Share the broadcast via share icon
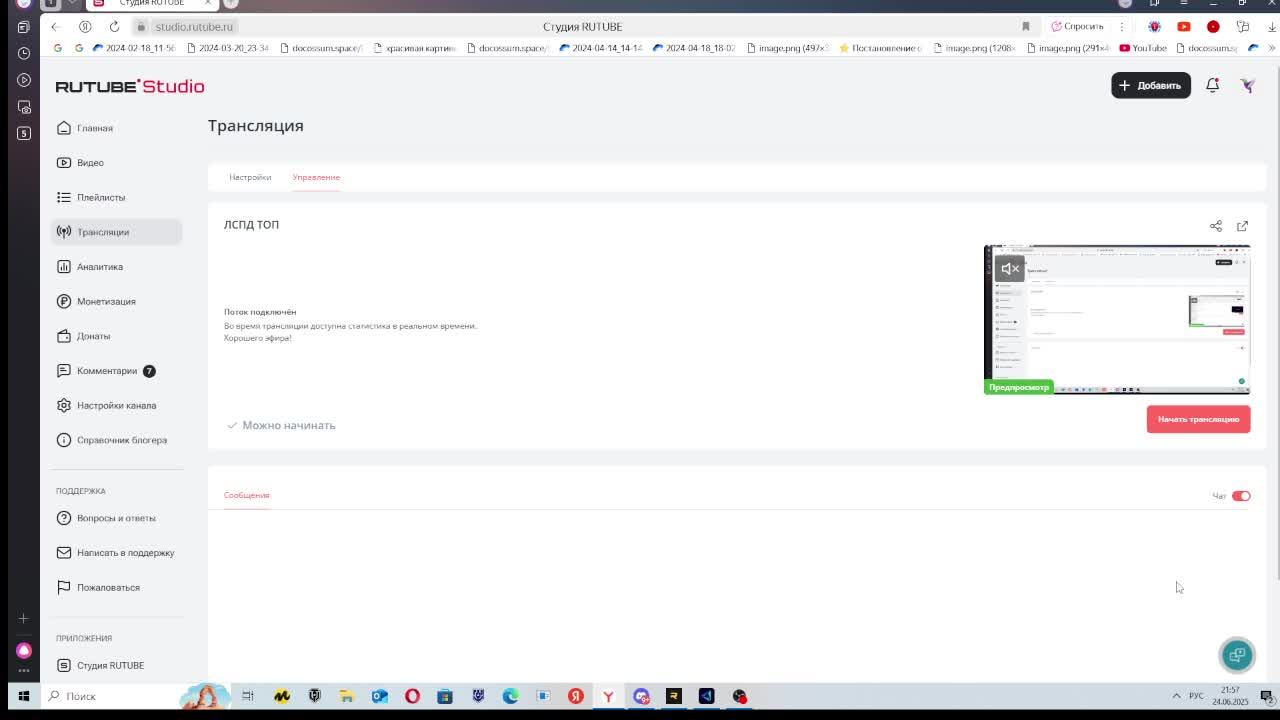Image resolution: width=1280 pixels, height=720 pixels. 1216,226
